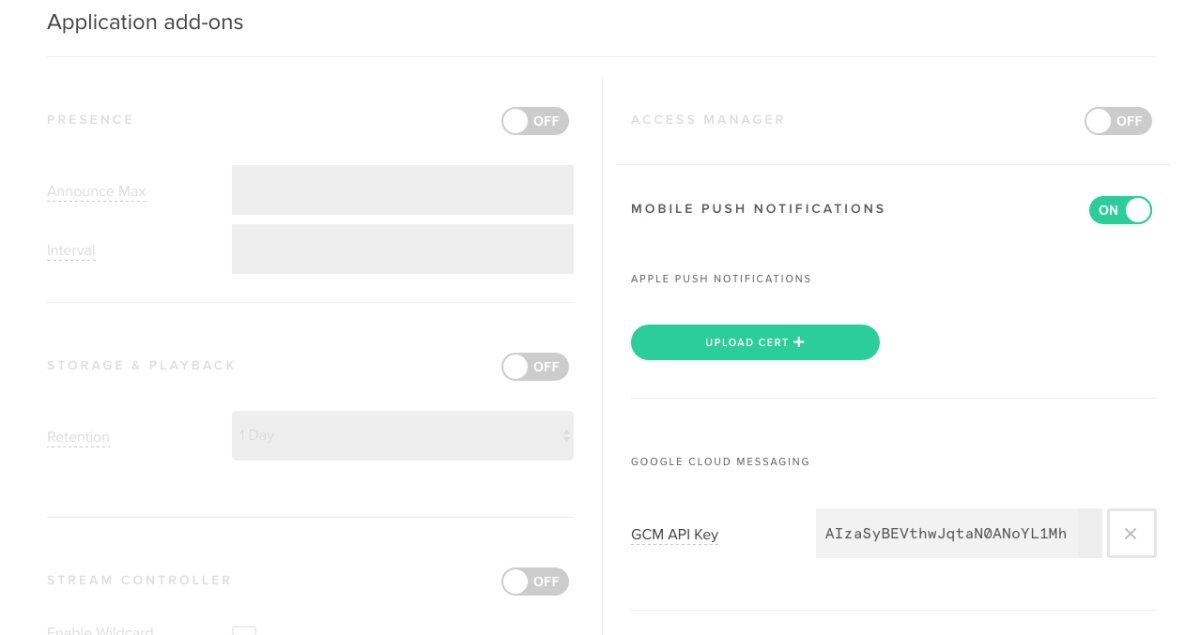Viewport: 1200px width, 635px height.
Task: Click the GCM API Key label
Action: tap(675, 533)
